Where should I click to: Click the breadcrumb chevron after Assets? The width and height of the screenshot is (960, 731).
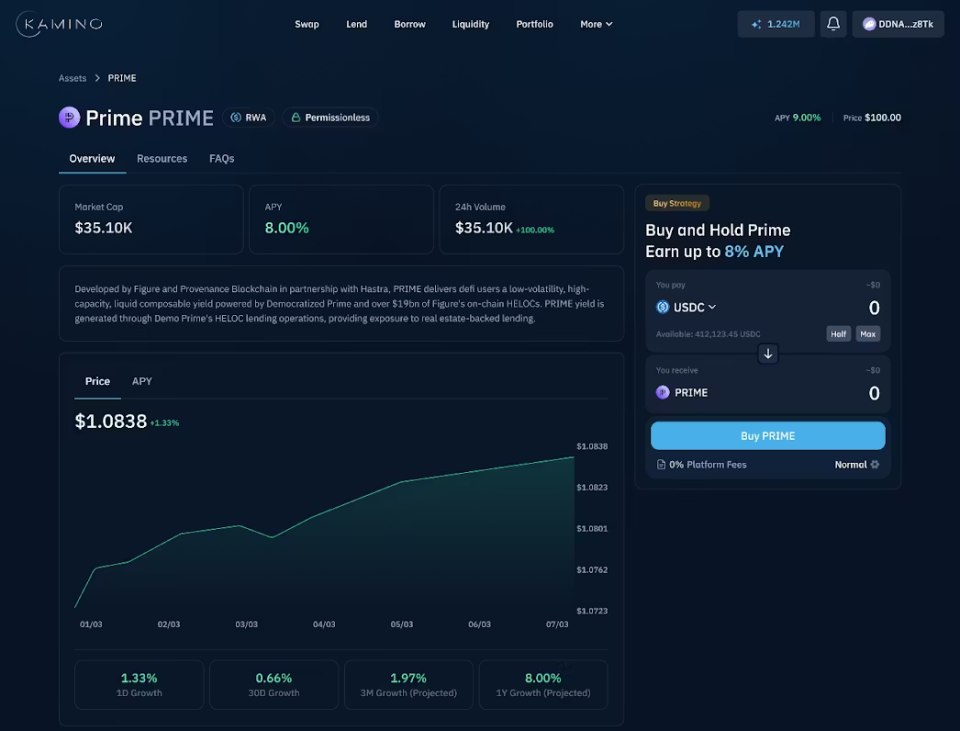97,78
